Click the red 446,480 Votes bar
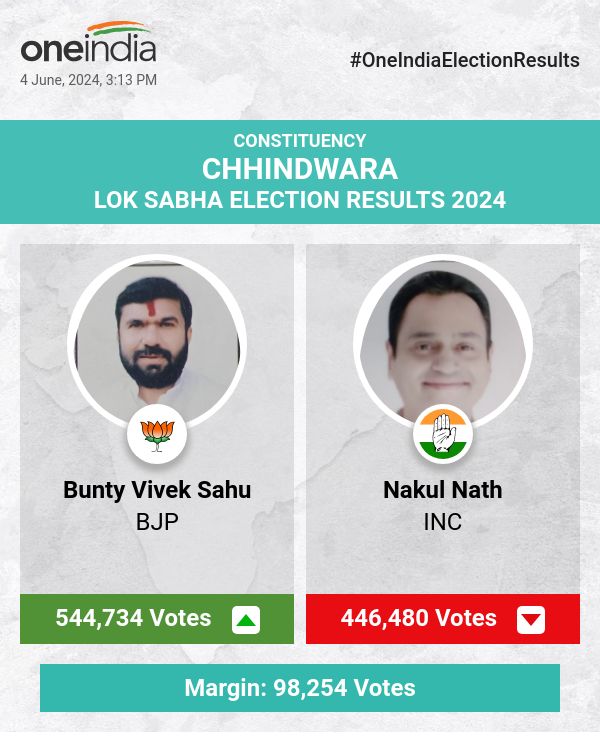Screen dimensions: 600x750 [443, 619]
